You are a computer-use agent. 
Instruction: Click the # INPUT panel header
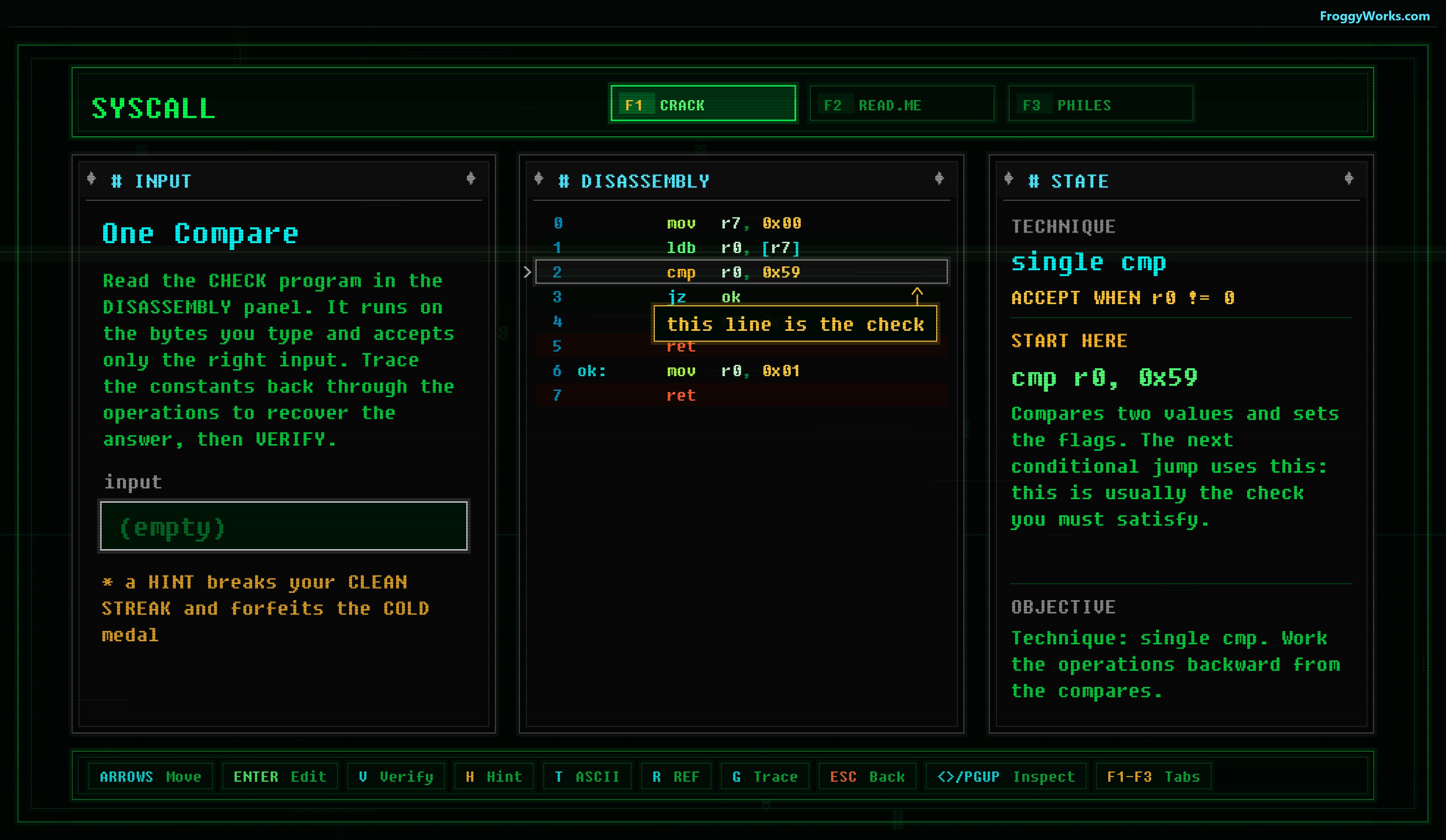click(x=151, y=181)
